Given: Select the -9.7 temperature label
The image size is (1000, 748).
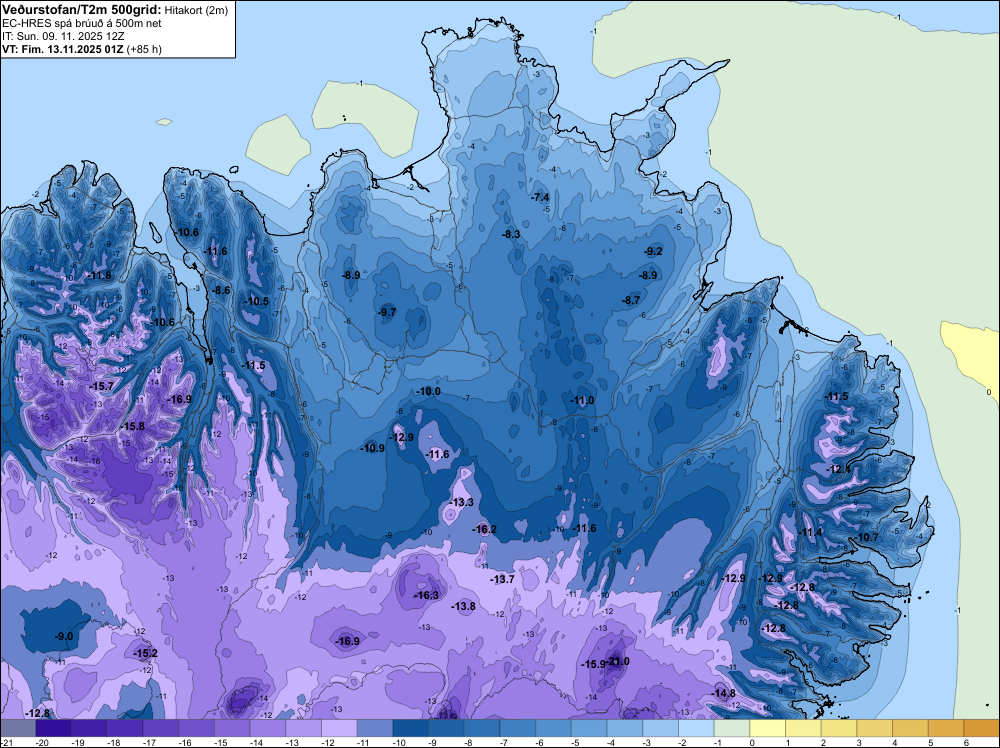Looking at the screenshot, I should (x=387, y=312).
